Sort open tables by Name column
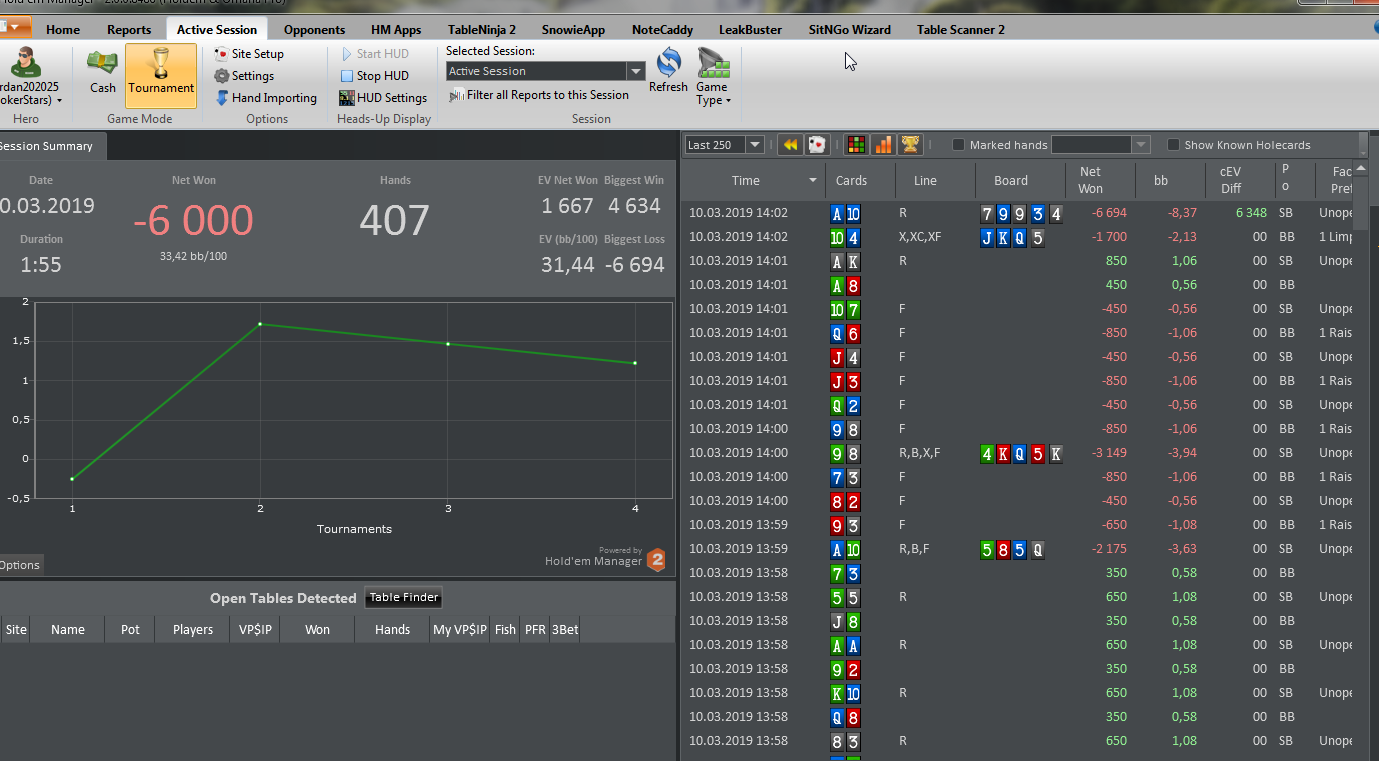The height and width of the screenshot is (761, 1379). [68, 630]
